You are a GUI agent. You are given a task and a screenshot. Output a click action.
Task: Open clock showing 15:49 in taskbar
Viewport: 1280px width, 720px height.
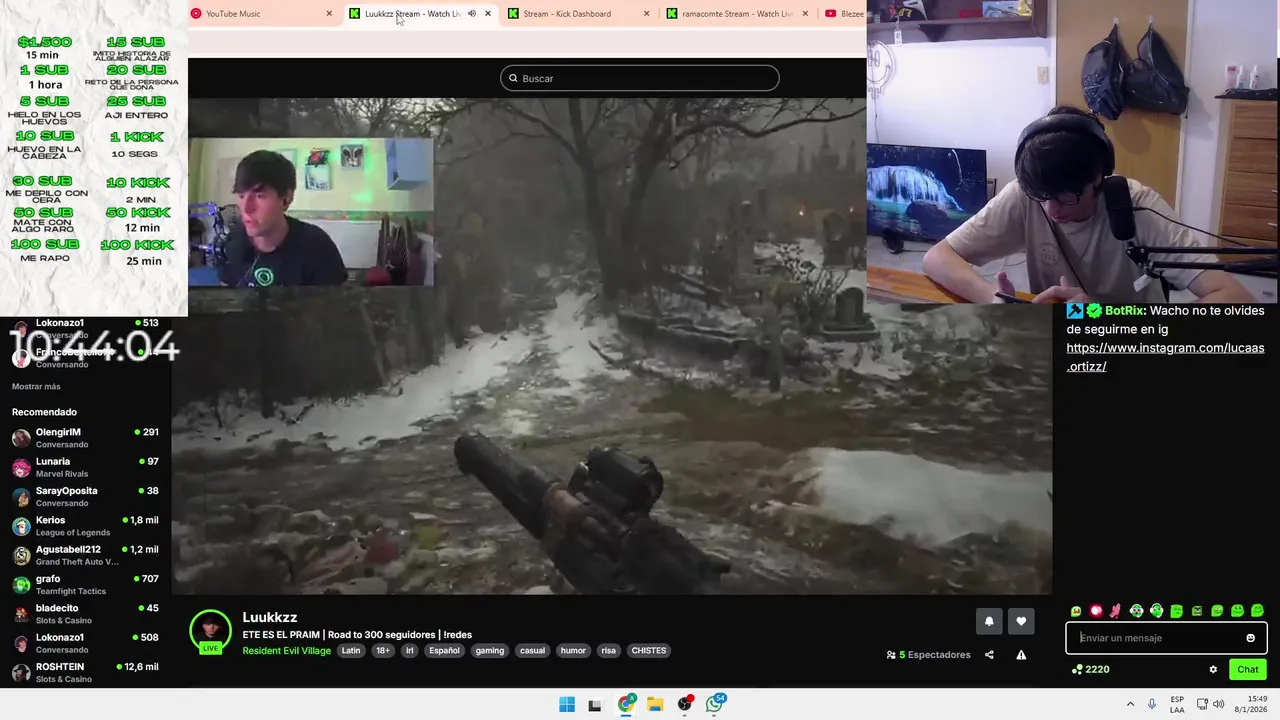tap(1251, 704)
